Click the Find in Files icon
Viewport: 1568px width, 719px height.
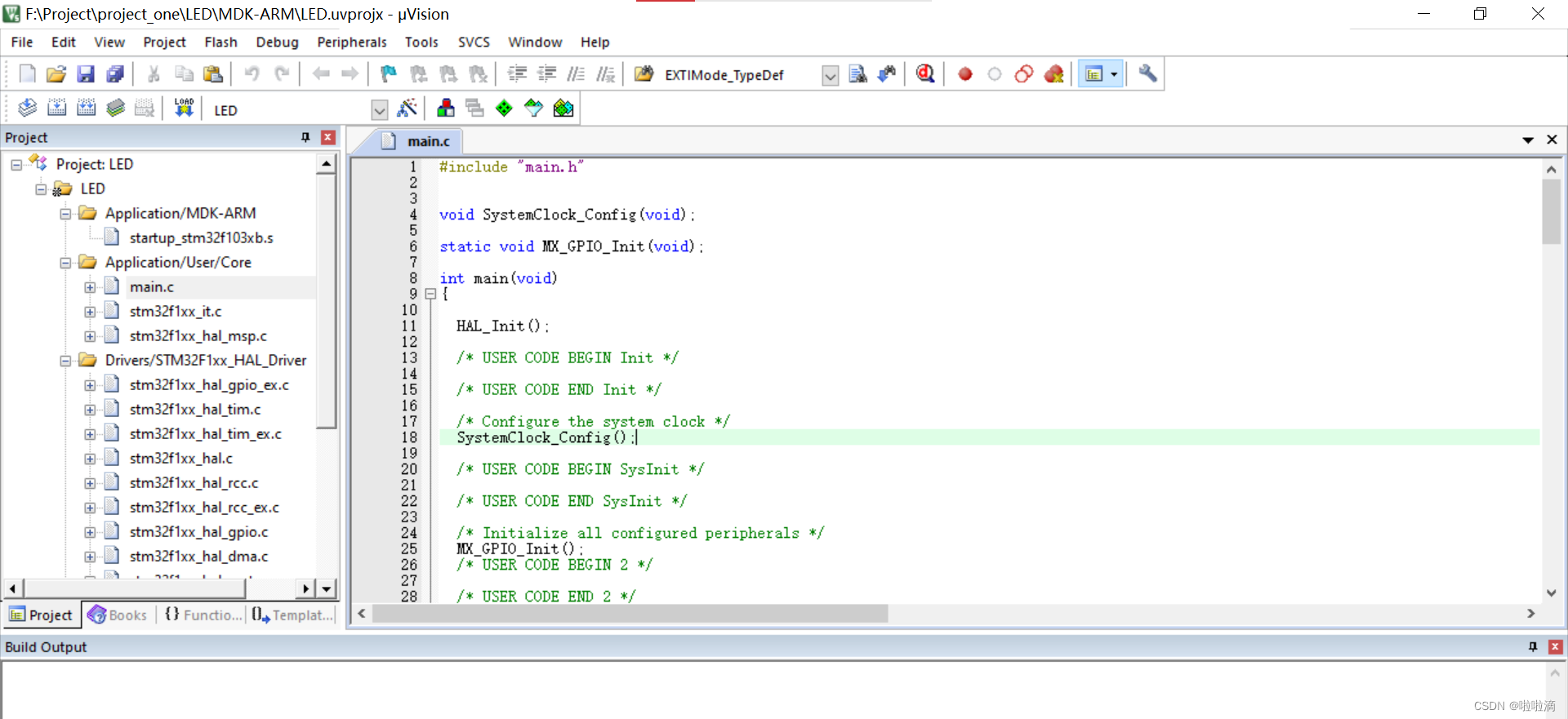(644, 74)
